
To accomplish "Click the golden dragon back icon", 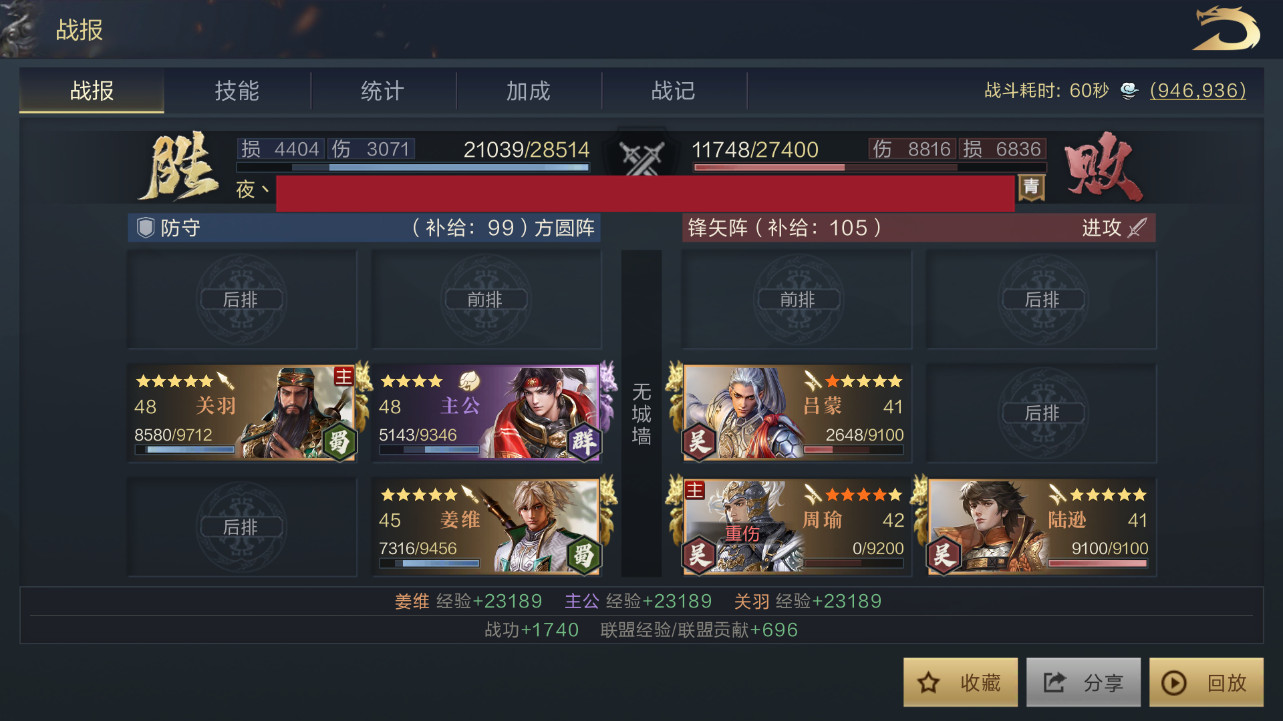I will tap(1226, 28).
